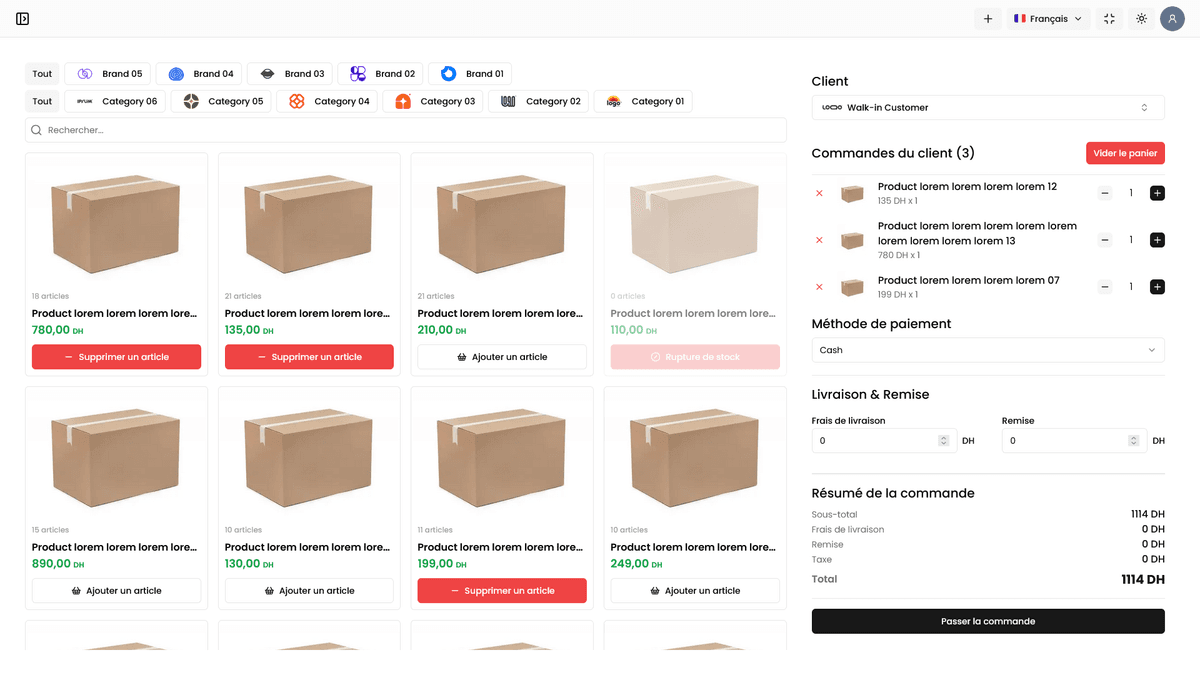Open the Walk-in Customer client selector
Screen dimensions: 1200x675
tap(988, 107)
